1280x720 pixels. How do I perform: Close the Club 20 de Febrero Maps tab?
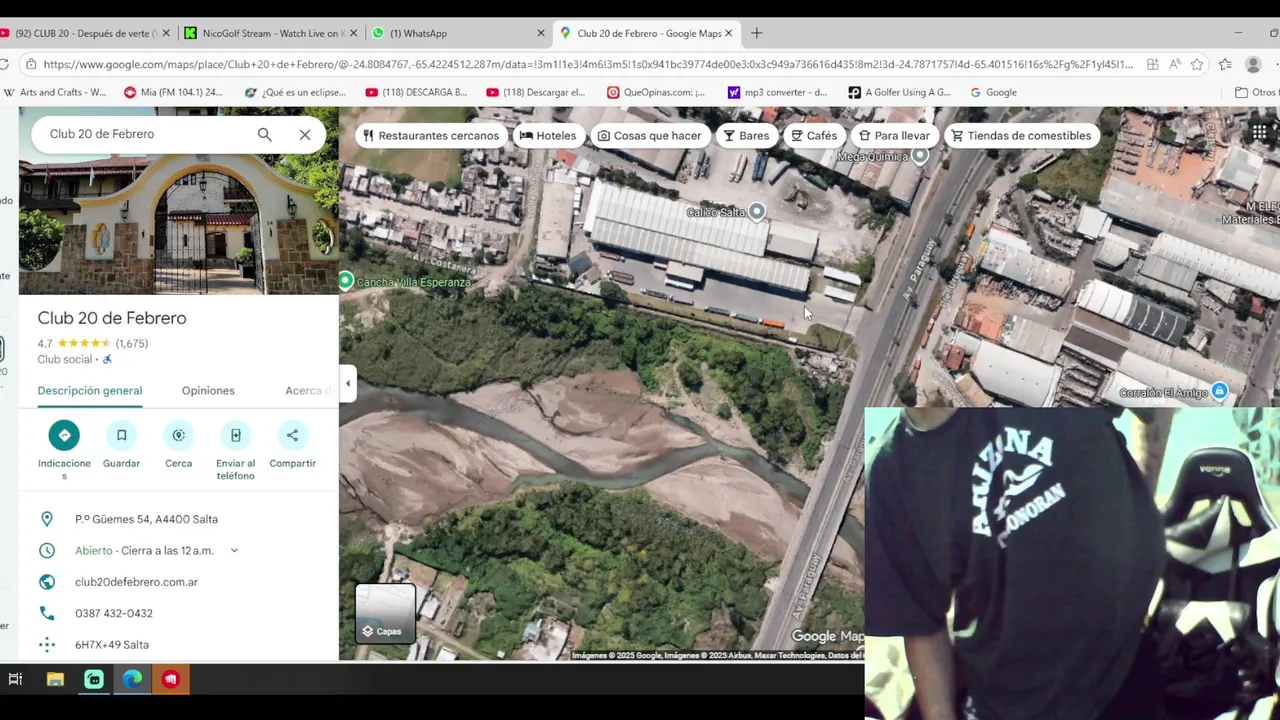click(x=728, y=33)
